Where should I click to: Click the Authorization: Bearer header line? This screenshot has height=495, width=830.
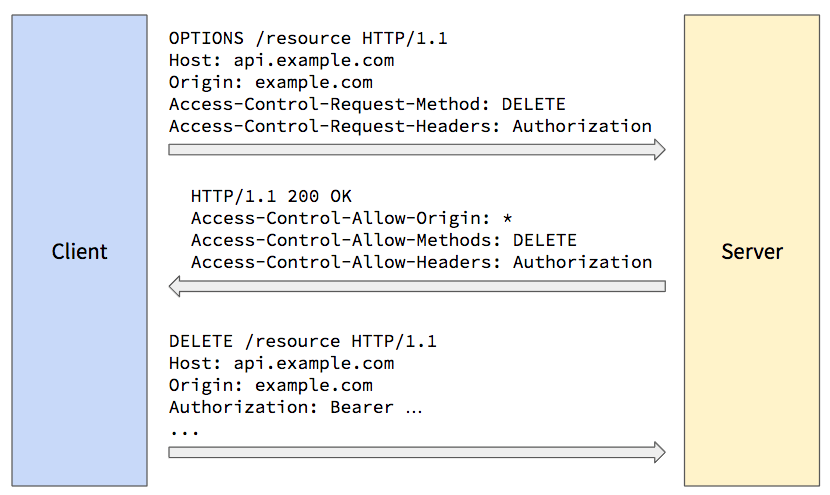[x=295, y=407]
